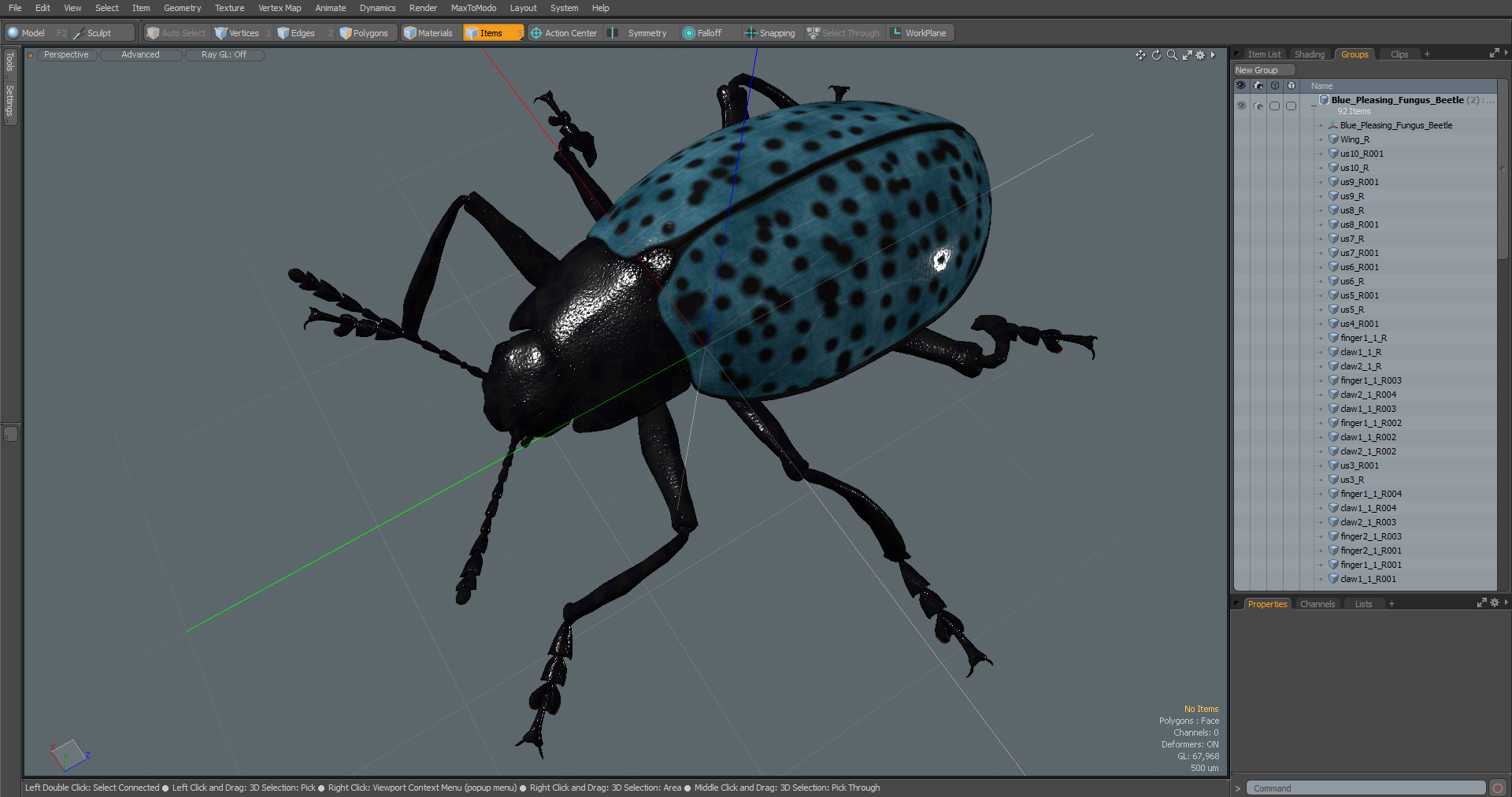This screenshot has width=1512, height=797.
Task: Open the Perspective view dropdown
Action: (66, 55)
